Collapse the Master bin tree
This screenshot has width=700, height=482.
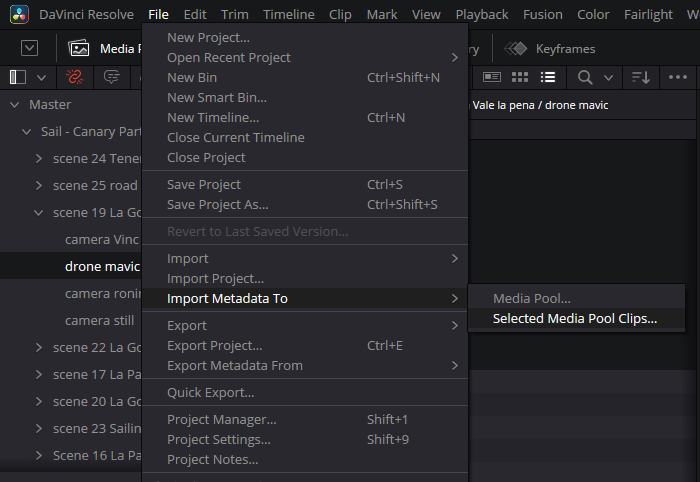point(14,104)
